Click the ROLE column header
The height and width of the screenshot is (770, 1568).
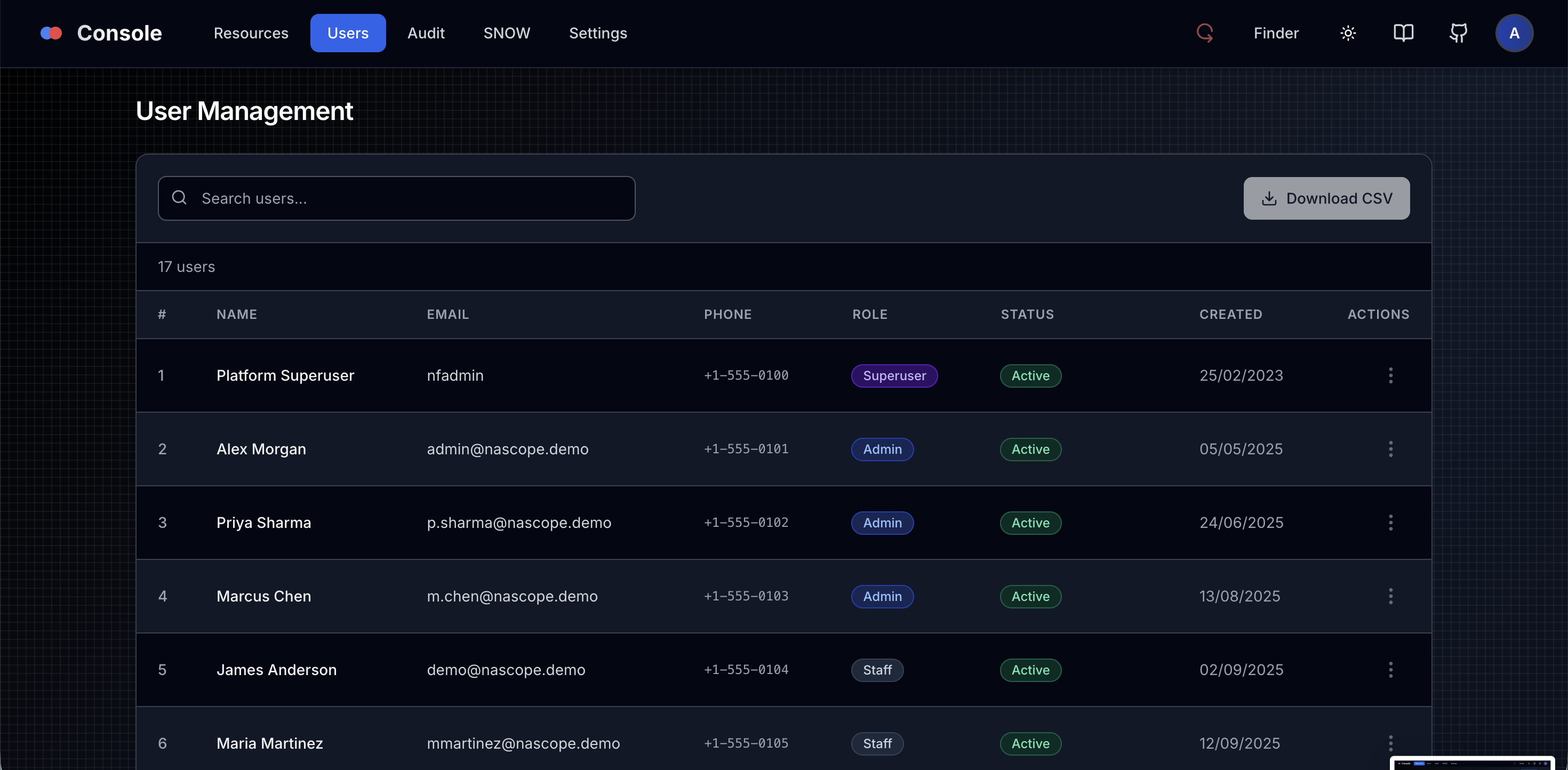869,315
